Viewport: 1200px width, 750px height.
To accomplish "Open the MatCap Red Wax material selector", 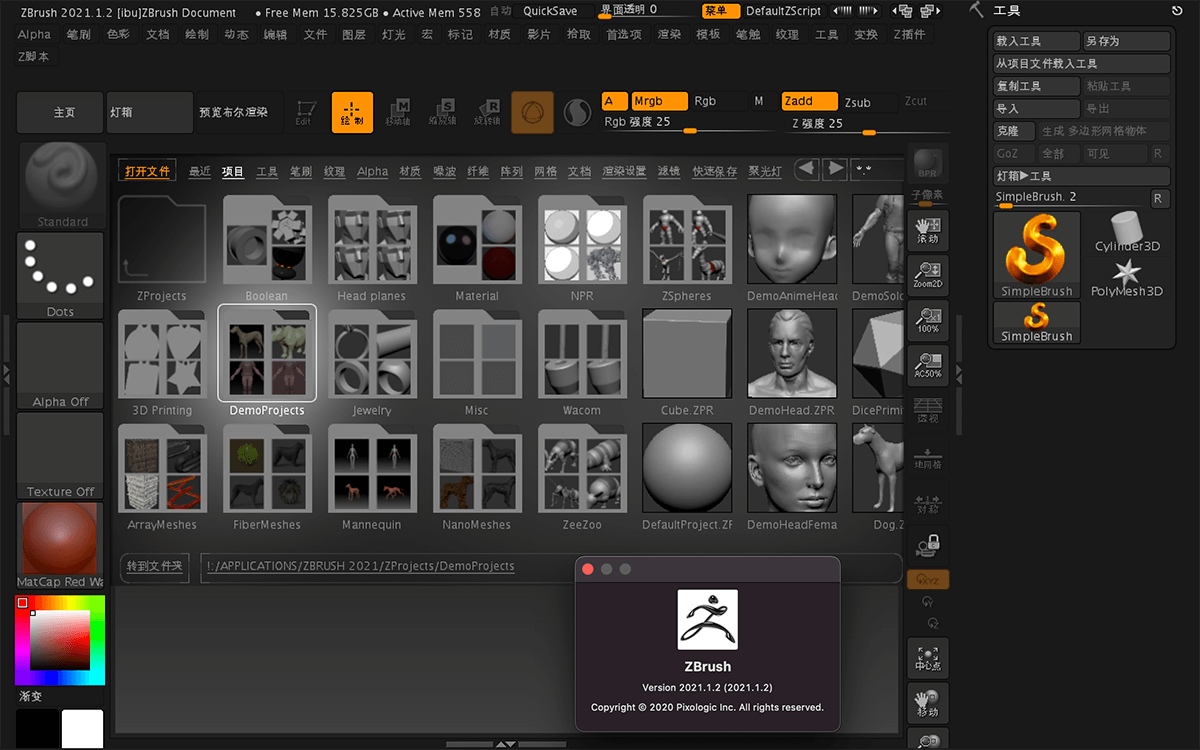I will pyautogui.click(x=60, y=545).
